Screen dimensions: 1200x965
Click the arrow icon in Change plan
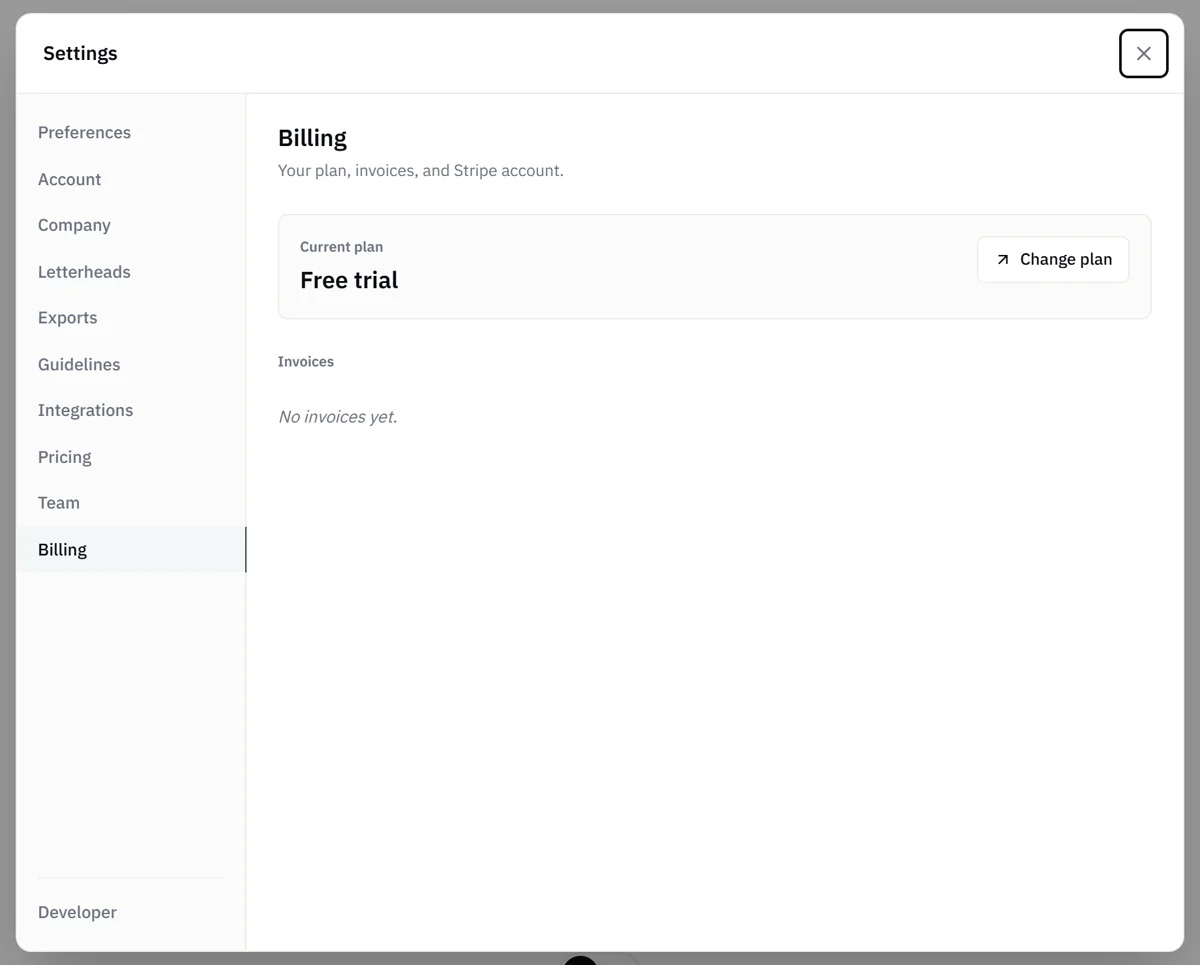pyautogui.click(x=1003, y=259)
